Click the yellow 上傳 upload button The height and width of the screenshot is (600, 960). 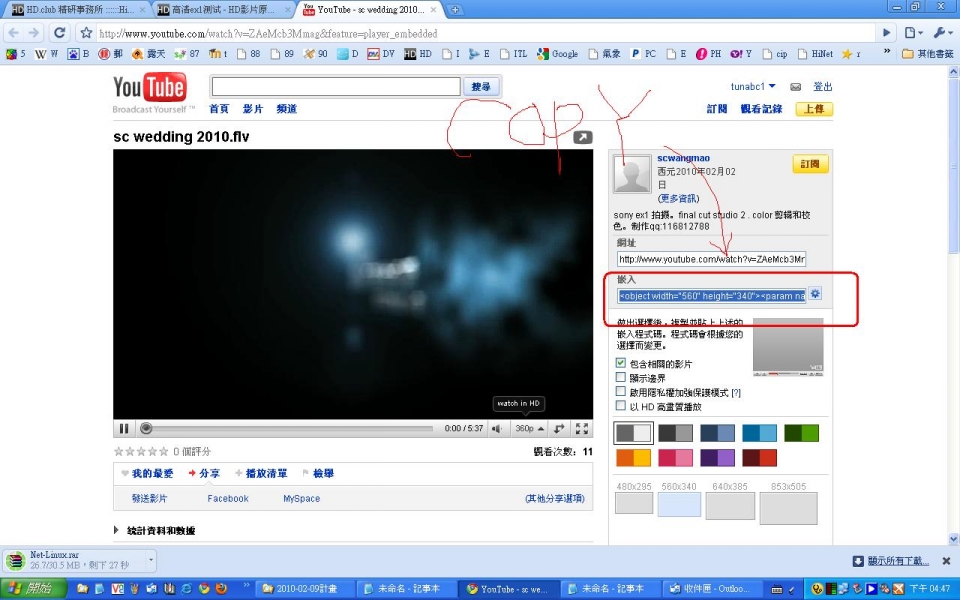[814, 109]
